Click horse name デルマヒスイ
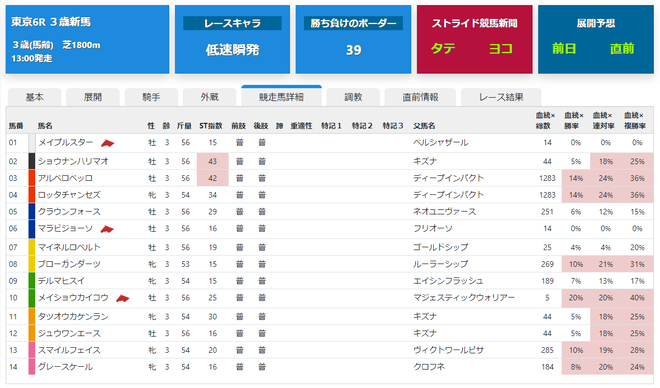The width and height of the screenshot is (660, 388). pos(61,281)
